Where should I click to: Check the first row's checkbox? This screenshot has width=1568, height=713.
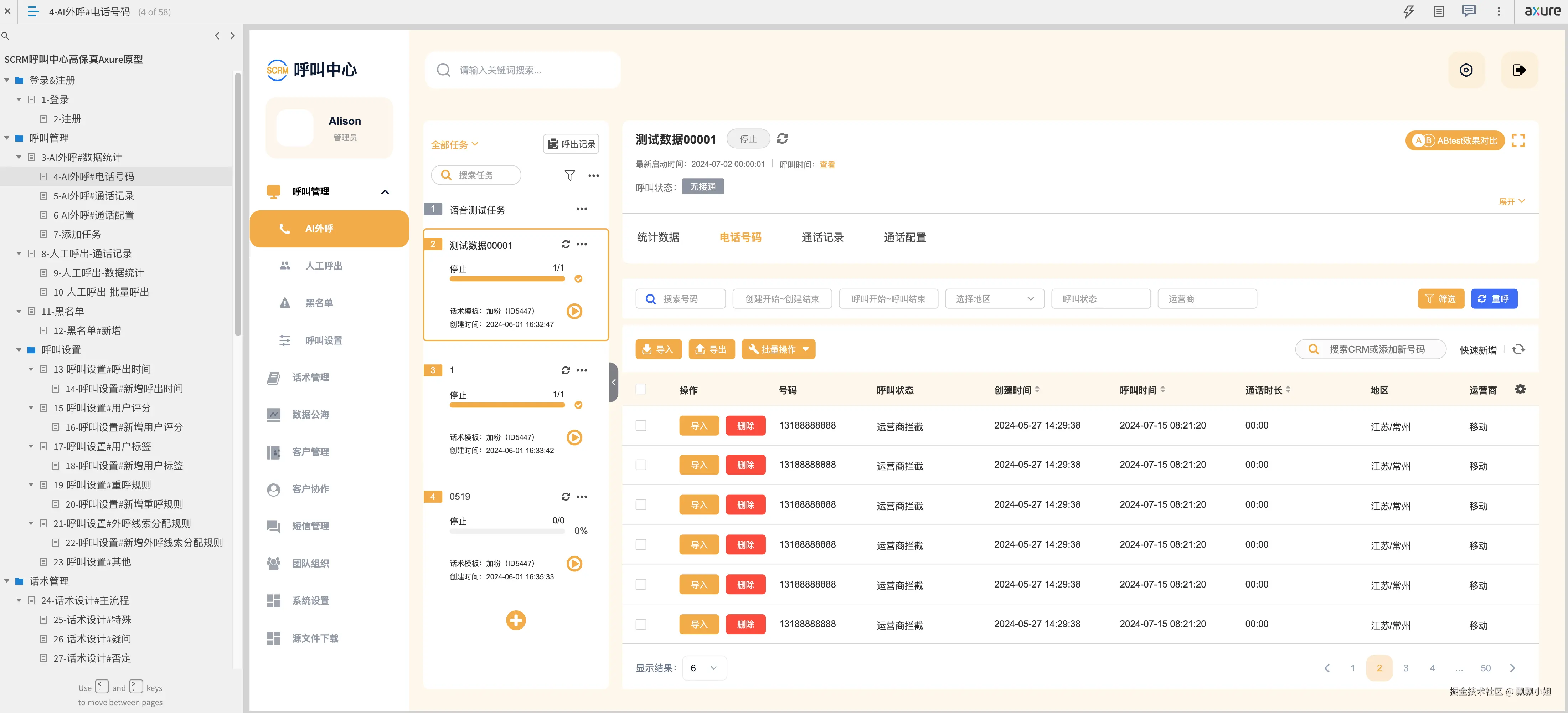641,426
